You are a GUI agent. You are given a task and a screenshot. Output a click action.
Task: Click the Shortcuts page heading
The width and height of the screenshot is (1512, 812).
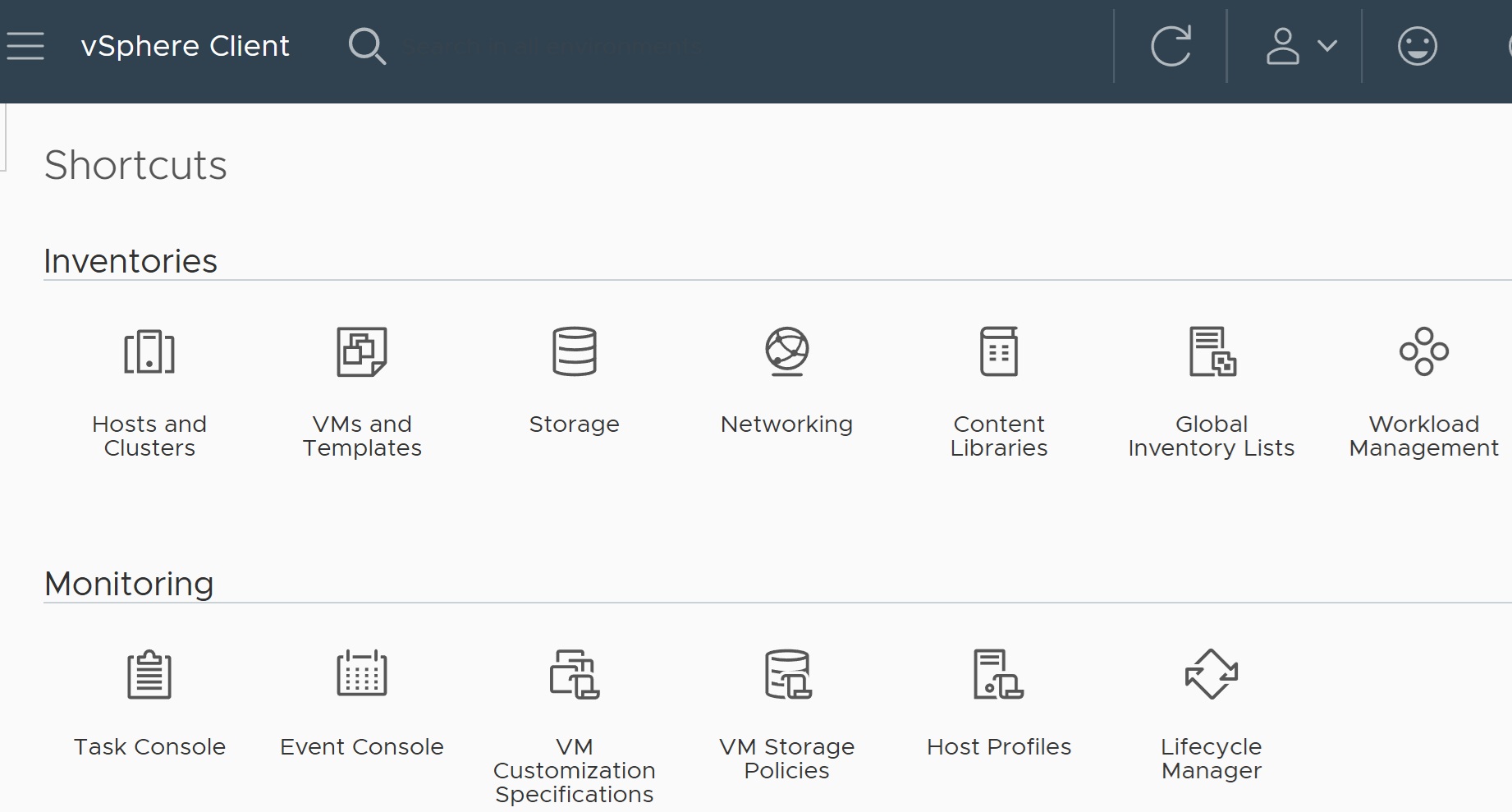[135, 165]
